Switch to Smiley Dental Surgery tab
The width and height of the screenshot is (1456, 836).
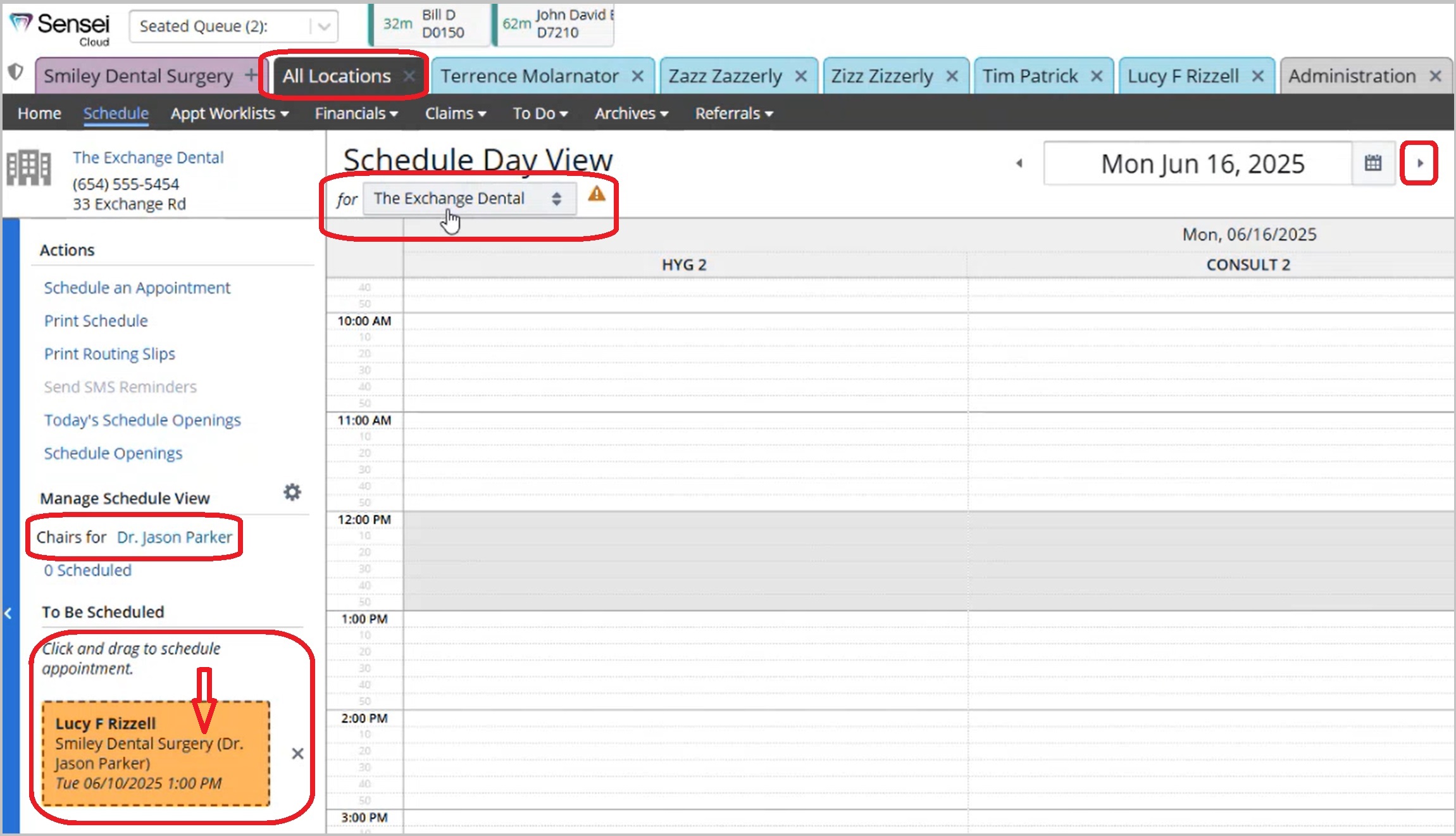[x=138, y=76]
